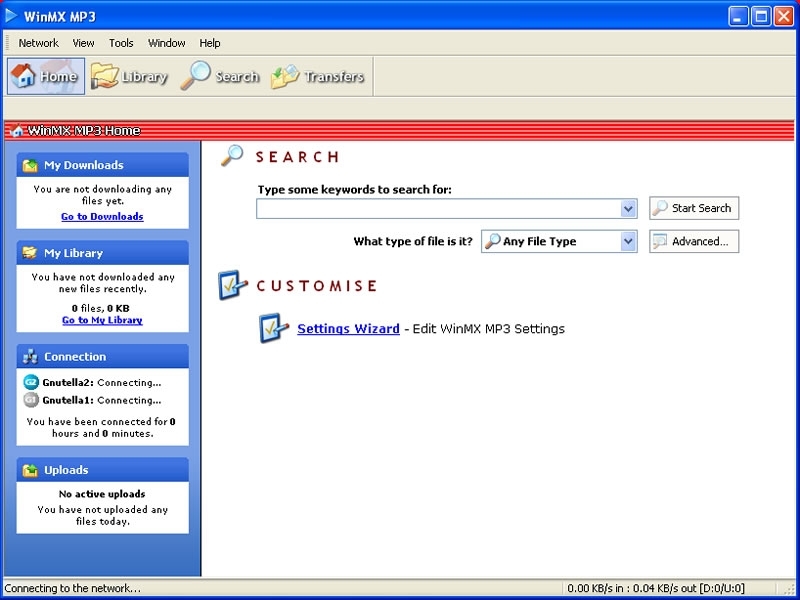Open the Window menu
Viewport: 800px width, 600px height.
pos(166,43)
